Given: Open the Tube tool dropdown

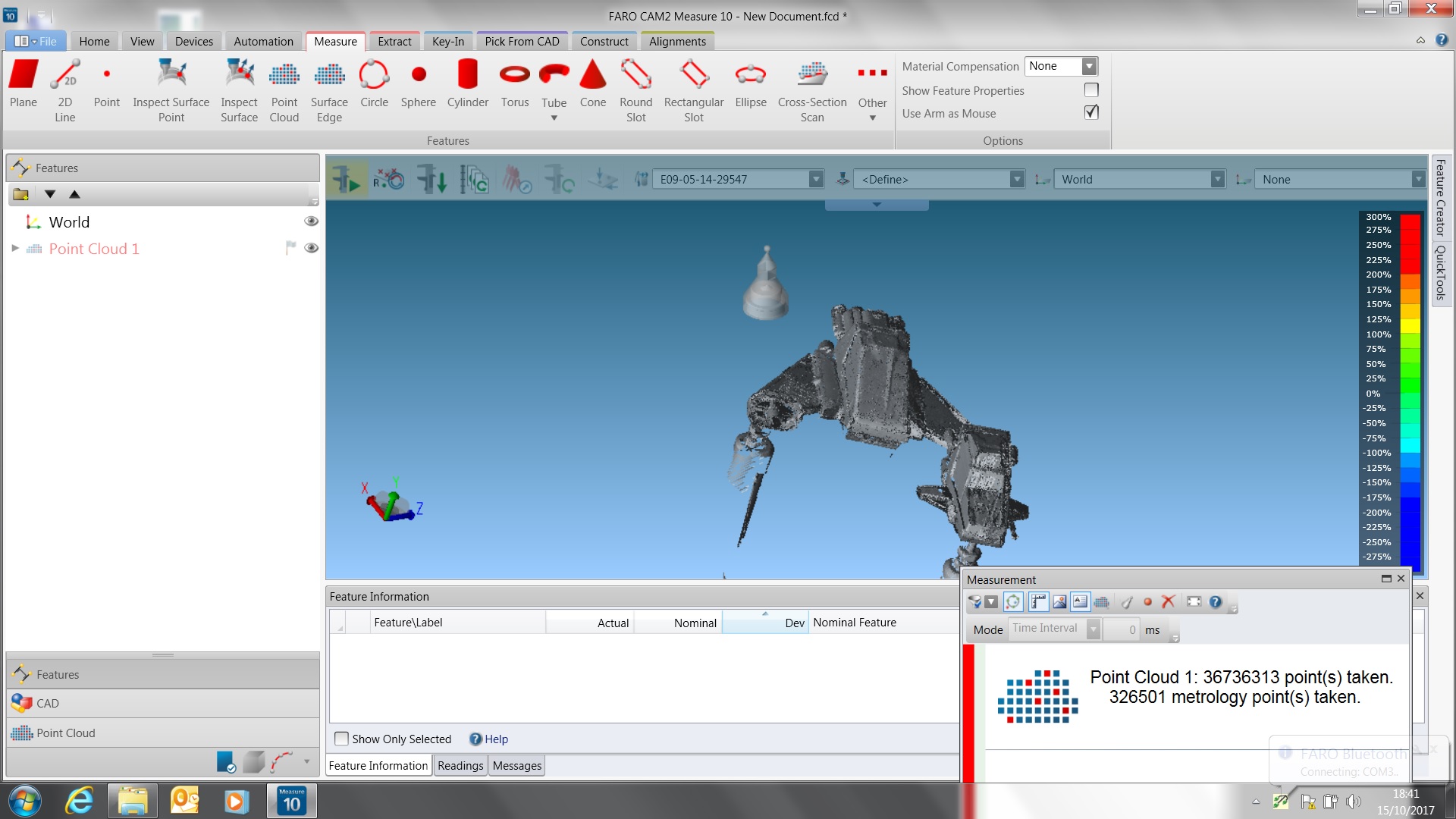Looking at the screenshot, I should point(554,118).
